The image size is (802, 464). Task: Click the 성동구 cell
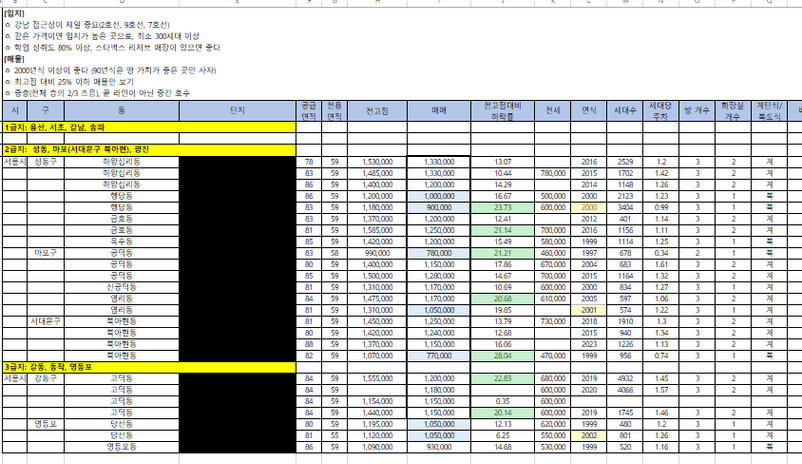coord(46,162)
